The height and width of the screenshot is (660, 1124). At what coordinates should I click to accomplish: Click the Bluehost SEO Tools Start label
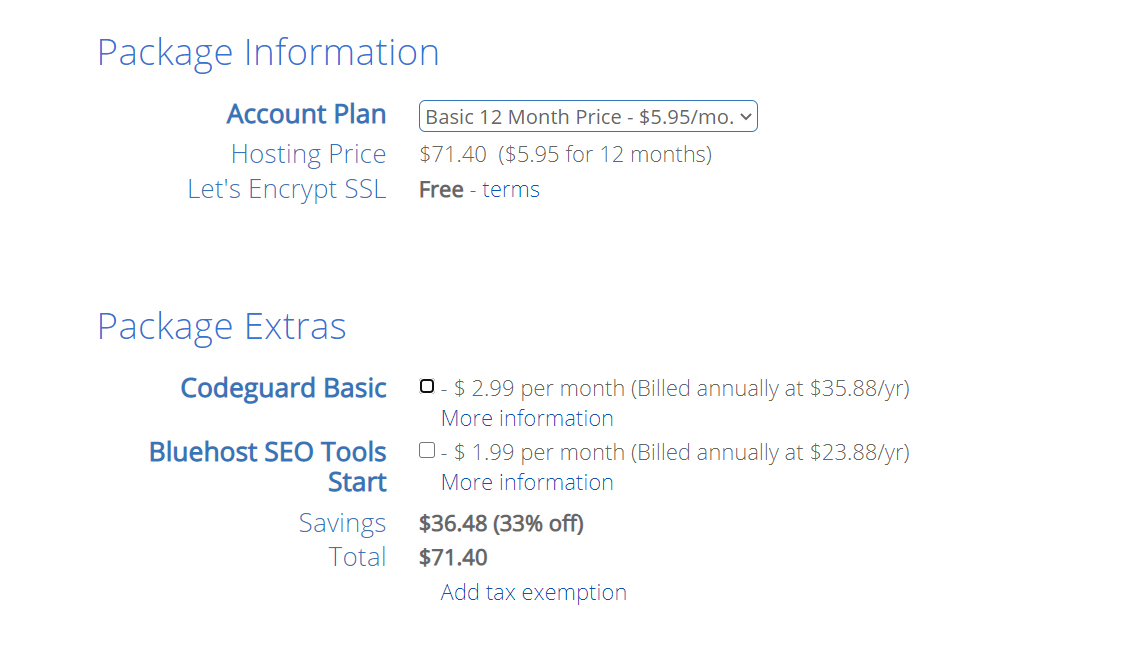(268, 466)
